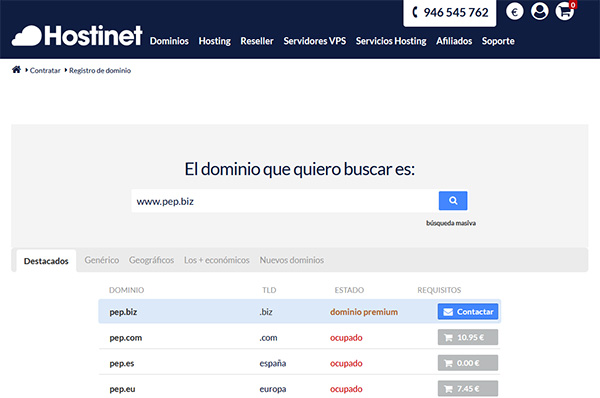Click the ESTADO column header
This screenshot has width=600, height=398.
click(349, 290)
